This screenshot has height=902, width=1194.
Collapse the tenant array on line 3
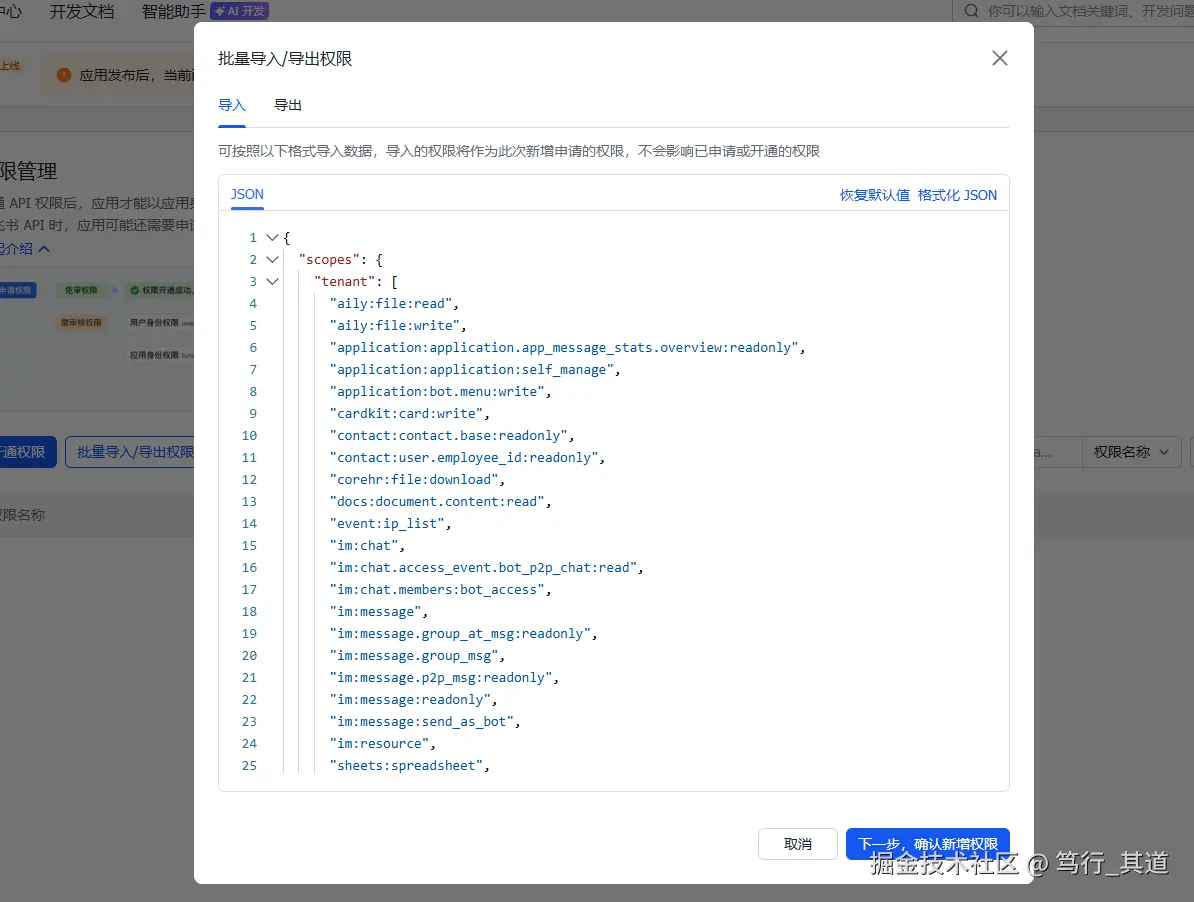click(x=272, y=281)
